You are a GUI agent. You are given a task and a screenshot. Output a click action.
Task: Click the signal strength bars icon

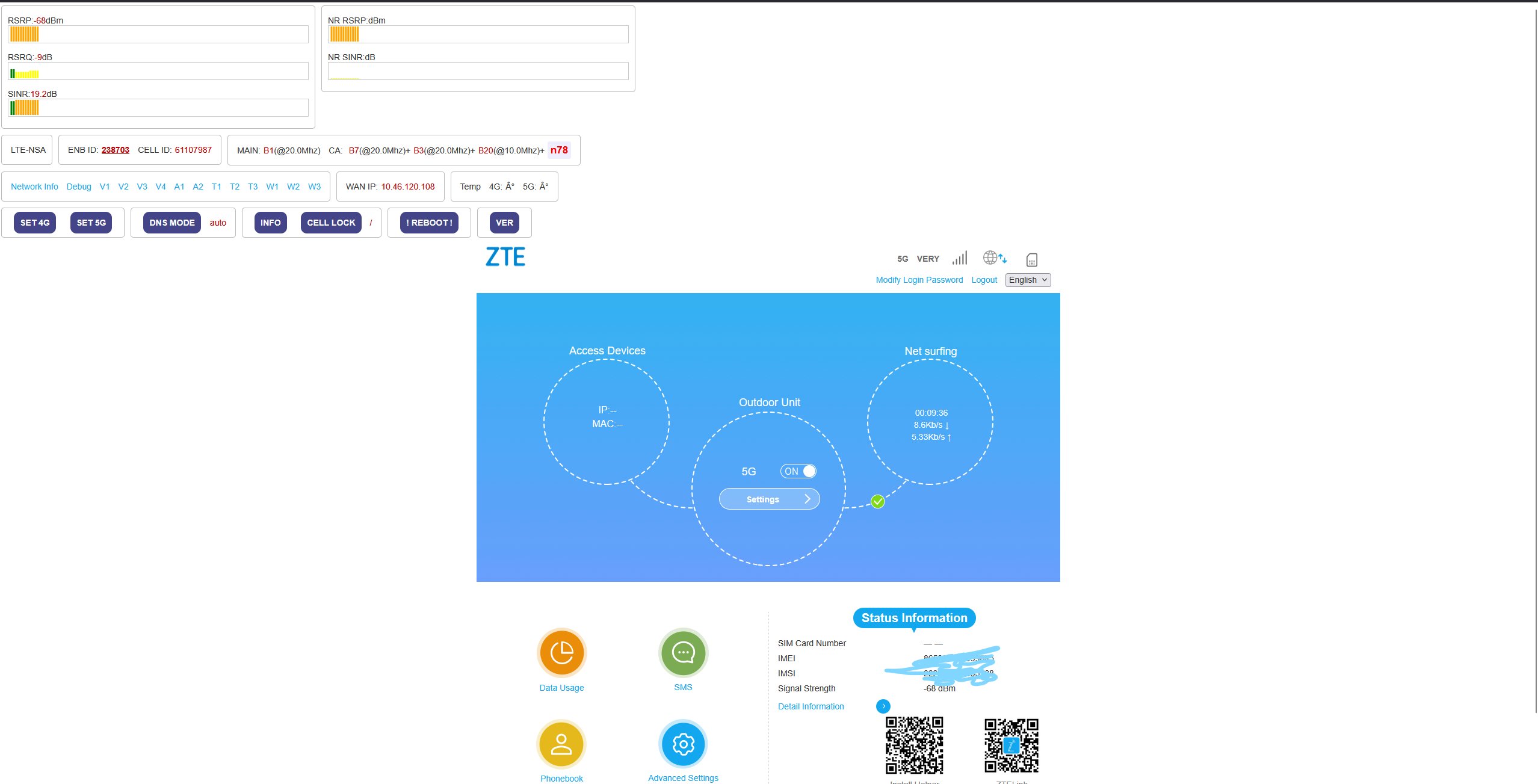click(960, 258)
